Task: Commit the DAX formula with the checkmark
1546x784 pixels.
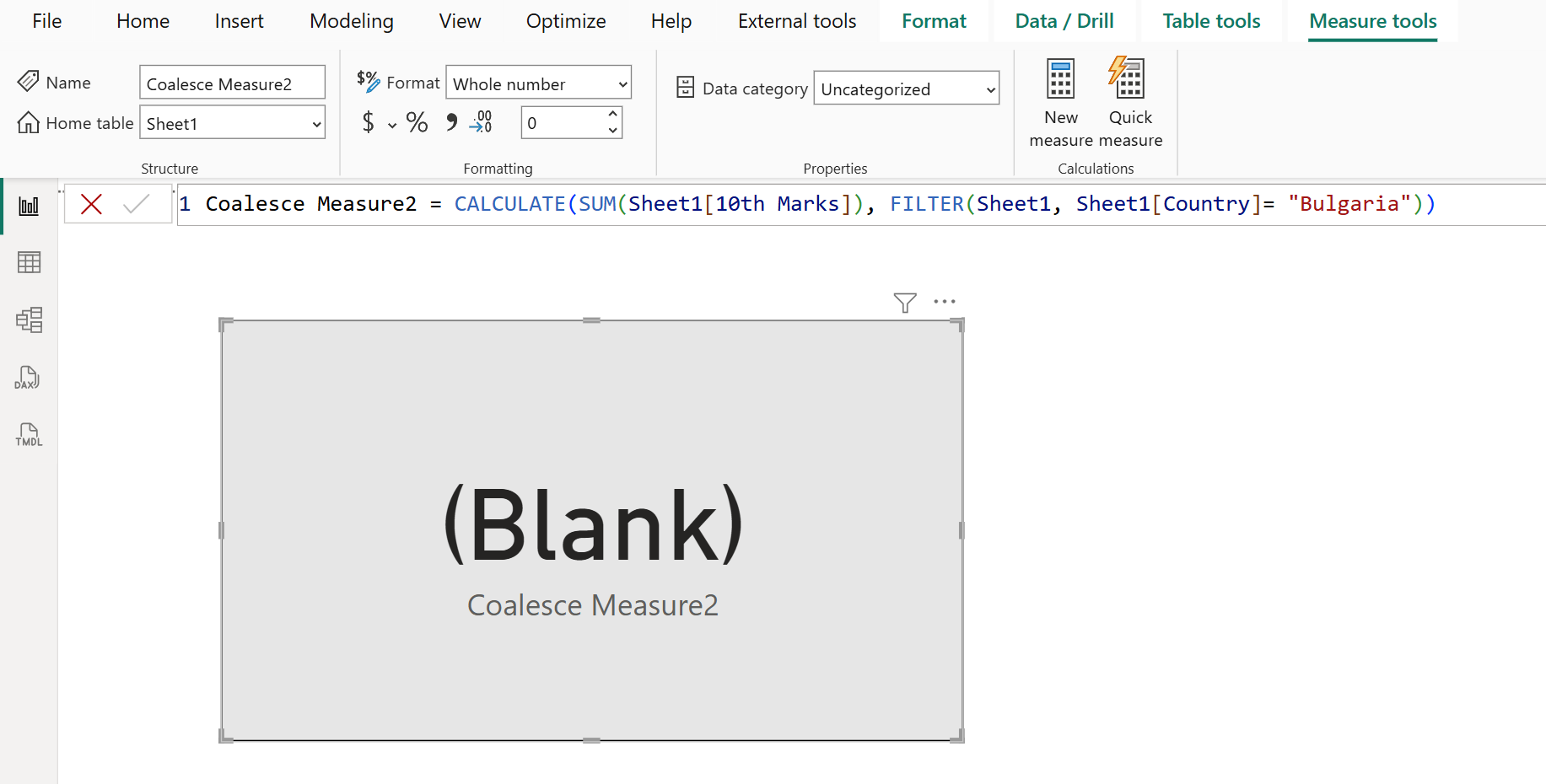Action: [135, 203]
